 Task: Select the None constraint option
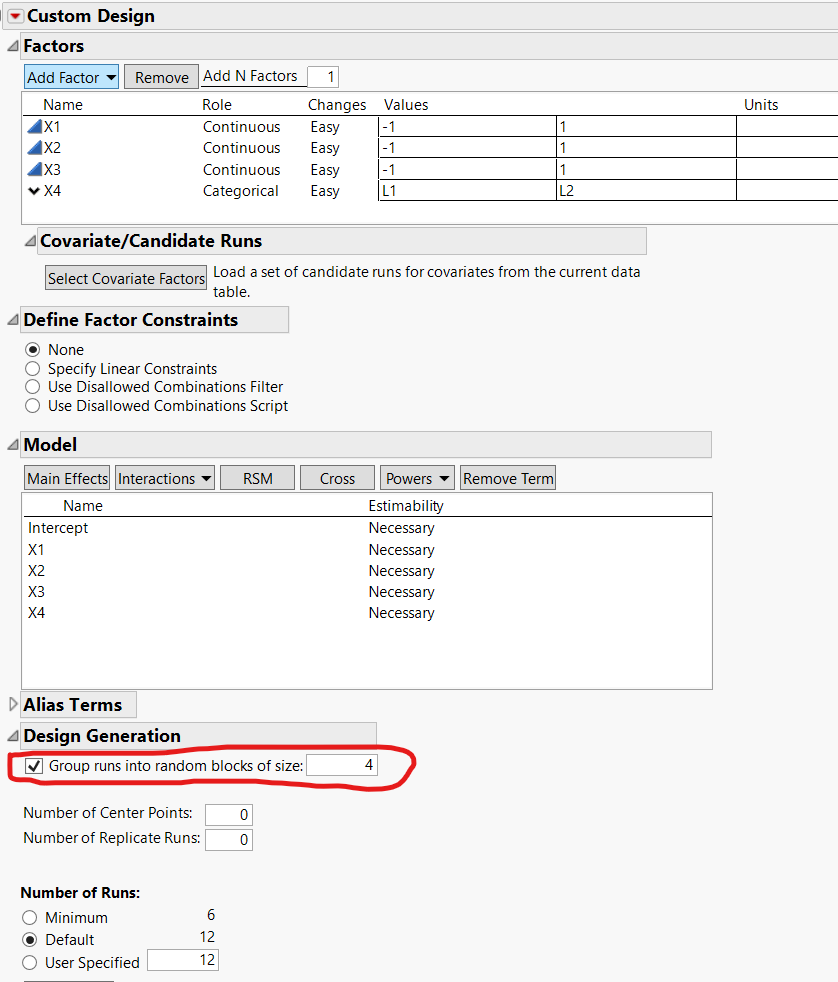pos(33,349)
